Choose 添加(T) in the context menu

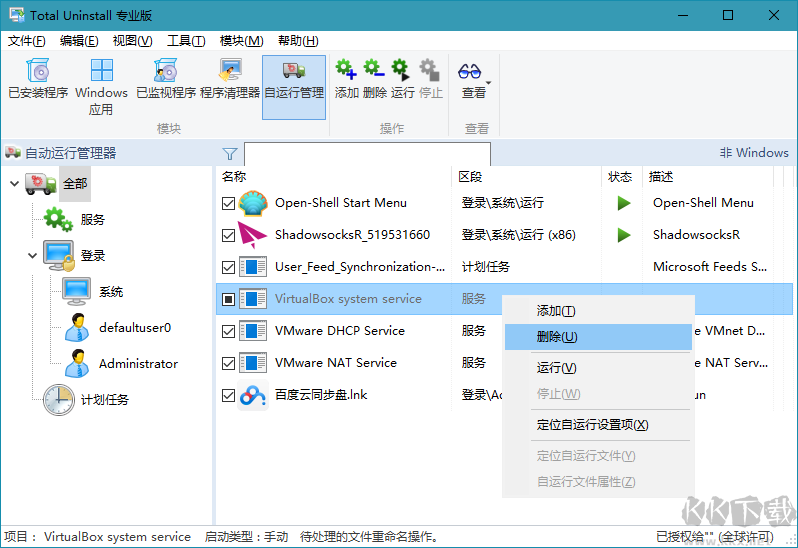click(x=598, y=311)
